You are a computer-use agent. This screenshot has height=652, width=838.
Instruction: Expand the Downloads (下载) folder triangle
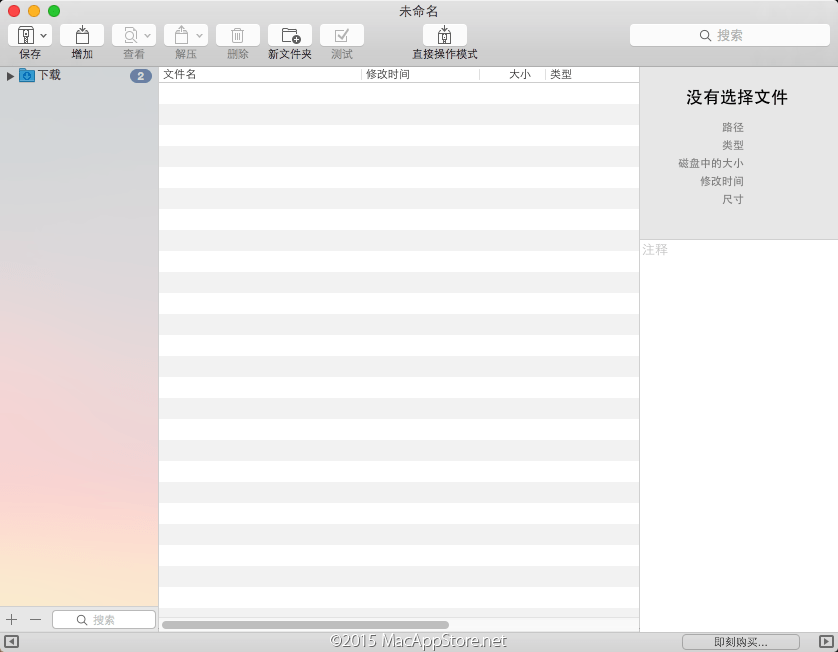(10, 76)
